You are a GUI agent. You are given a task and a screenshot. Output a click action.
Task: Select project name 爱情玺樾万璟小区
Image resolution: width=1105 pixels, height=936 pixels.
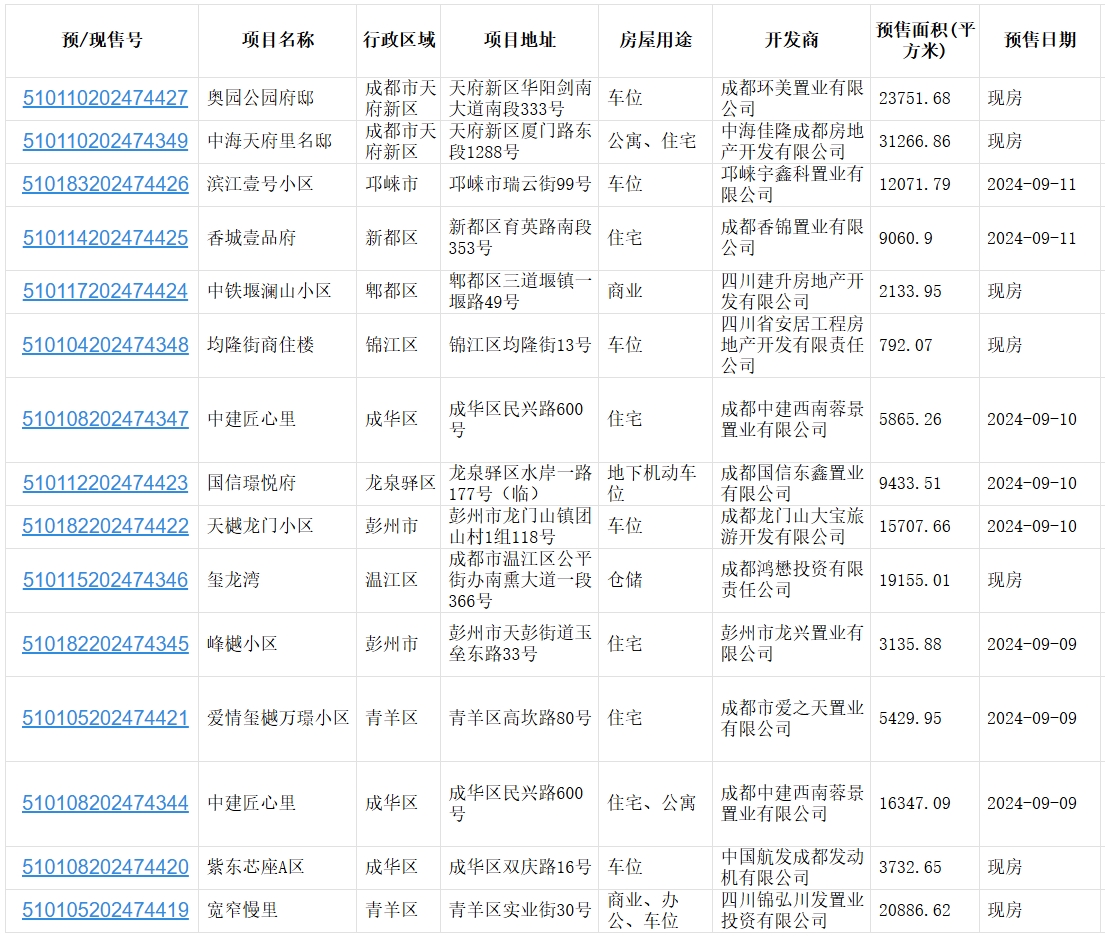tap(278, 718)
